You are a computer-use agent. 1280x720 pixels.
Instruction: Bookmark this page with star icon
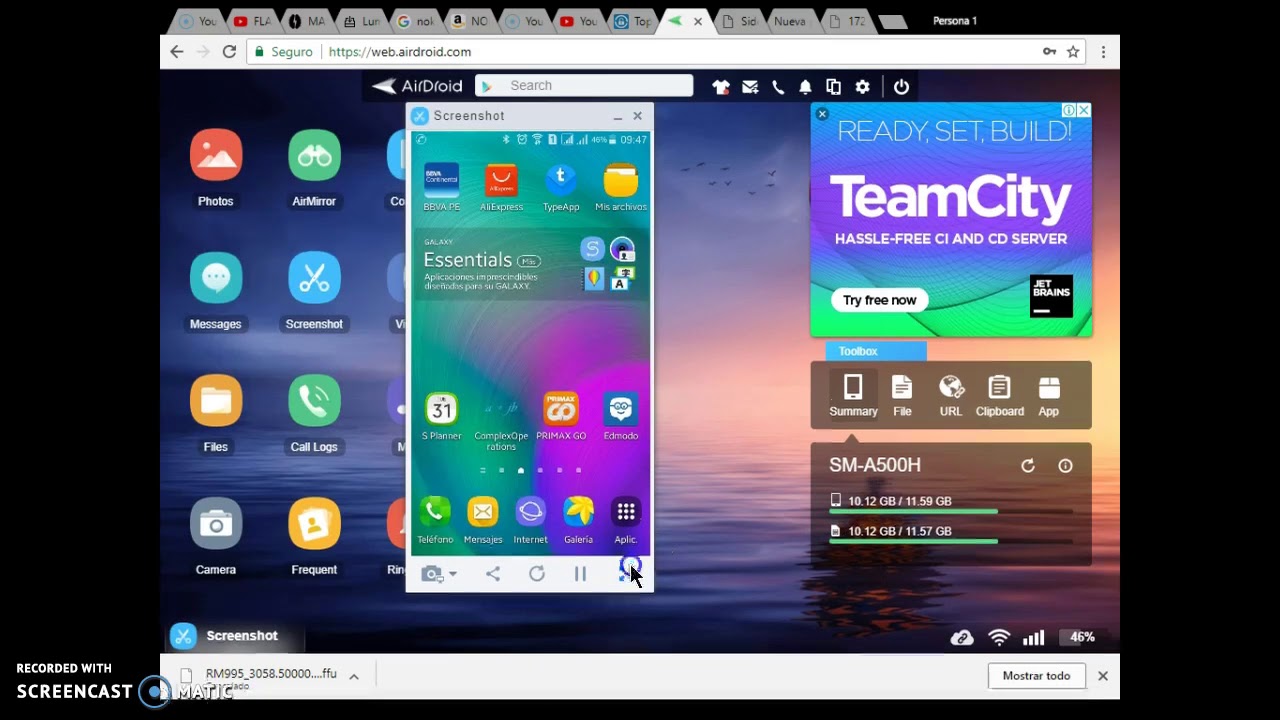1073,52
